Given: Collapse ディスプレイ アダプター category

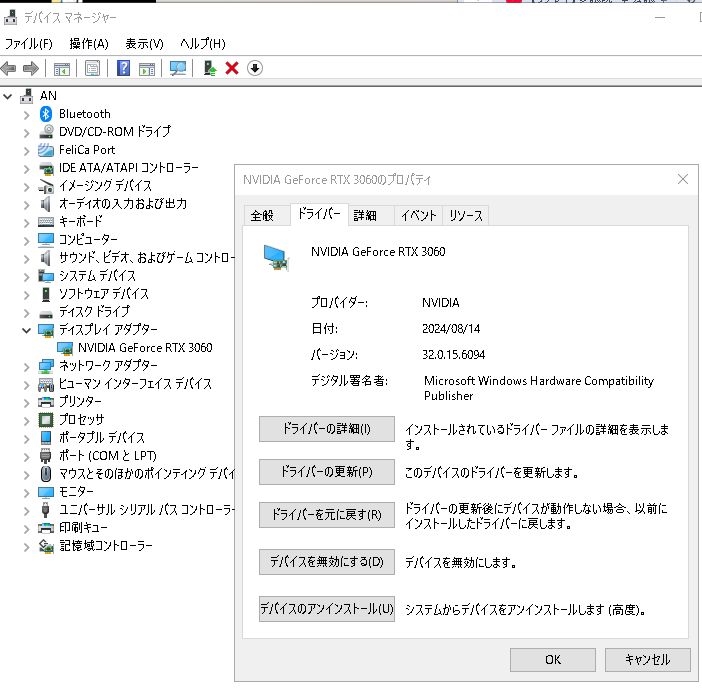Looking at the screenshot, I should pyautogui.click(x=26, y=330).
